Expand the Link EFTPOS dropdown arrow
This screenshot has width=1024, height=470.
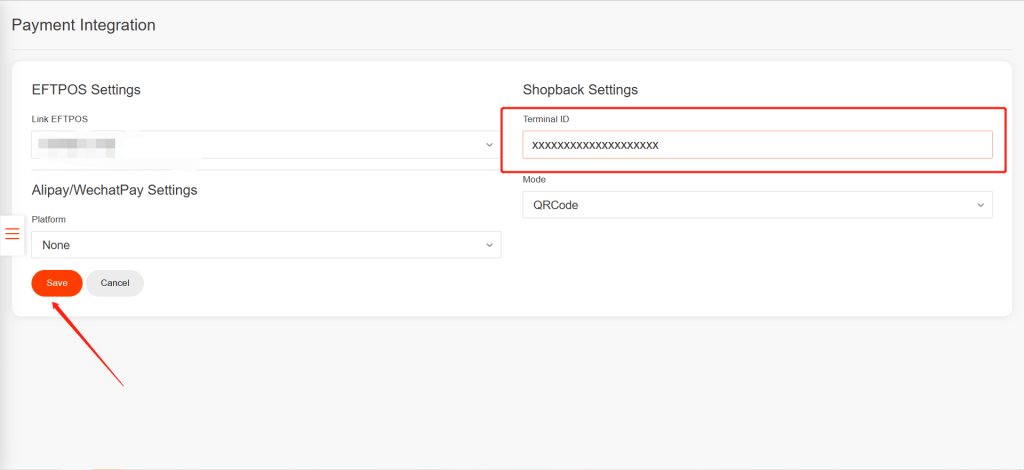click(x=489, y=145)
